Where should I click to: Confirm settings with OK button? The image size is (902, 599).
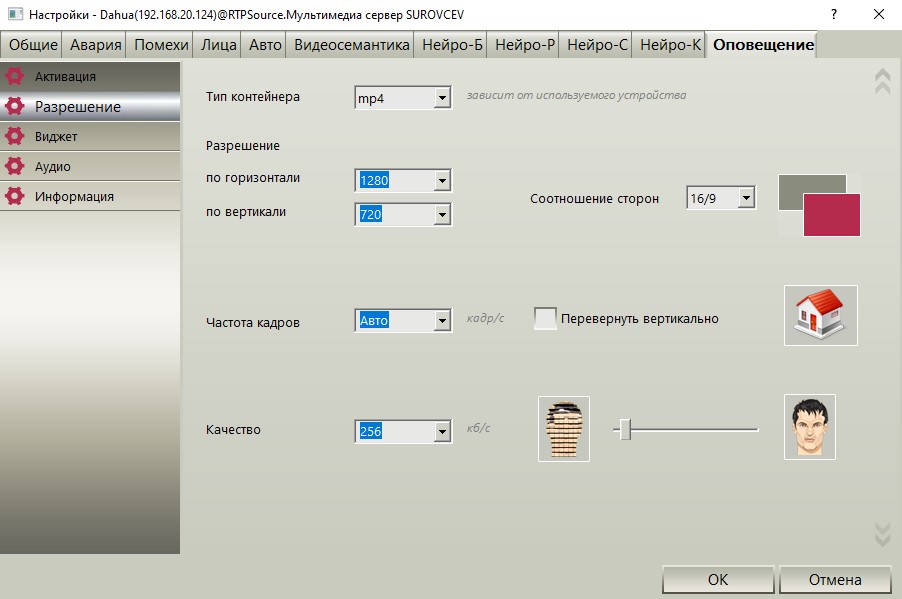tap(718, 579)
